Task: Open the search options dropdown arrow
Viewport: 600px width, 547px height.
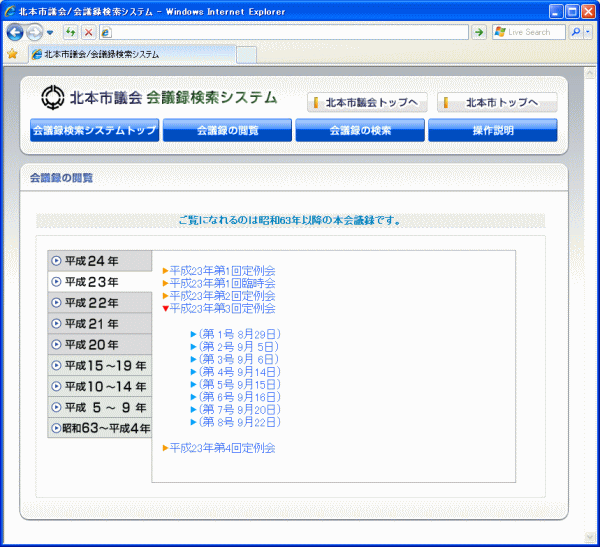Action: 588,32
